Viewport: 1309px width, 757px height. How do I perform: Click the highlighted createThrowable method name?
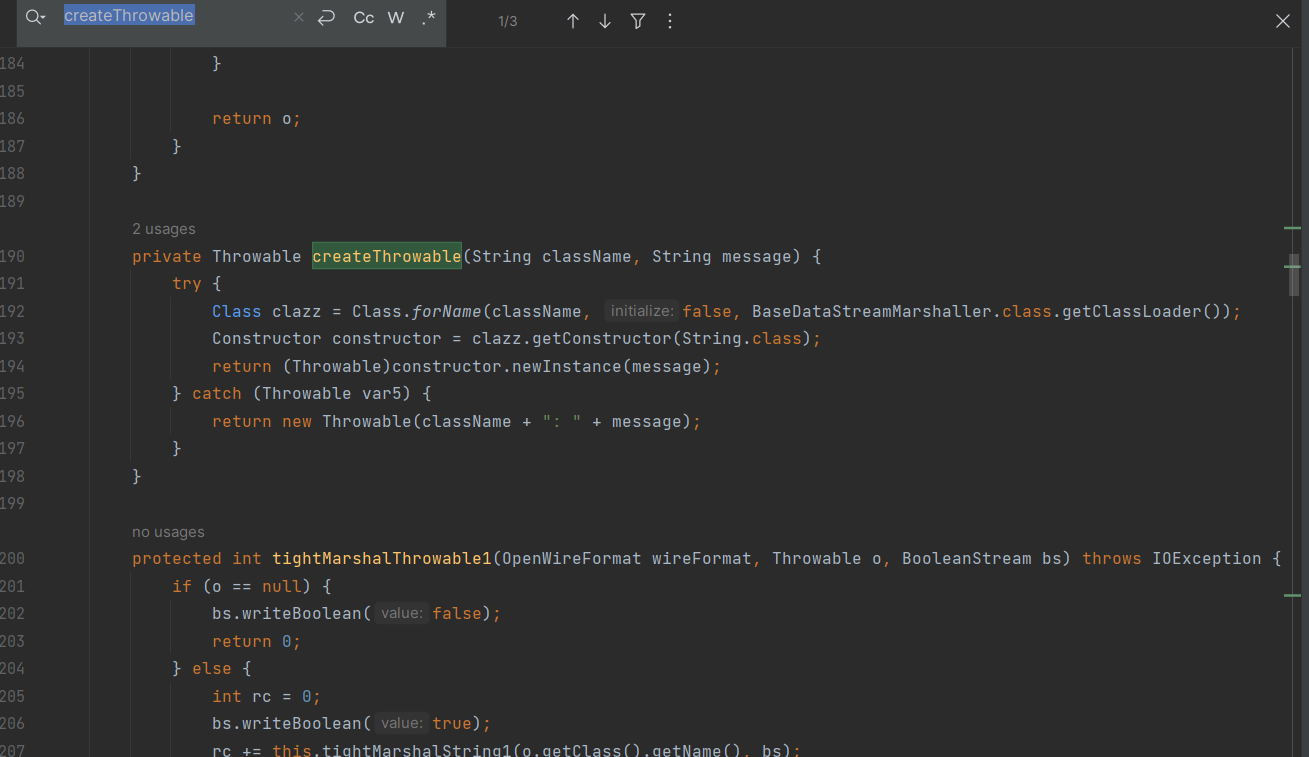[387, 256]
